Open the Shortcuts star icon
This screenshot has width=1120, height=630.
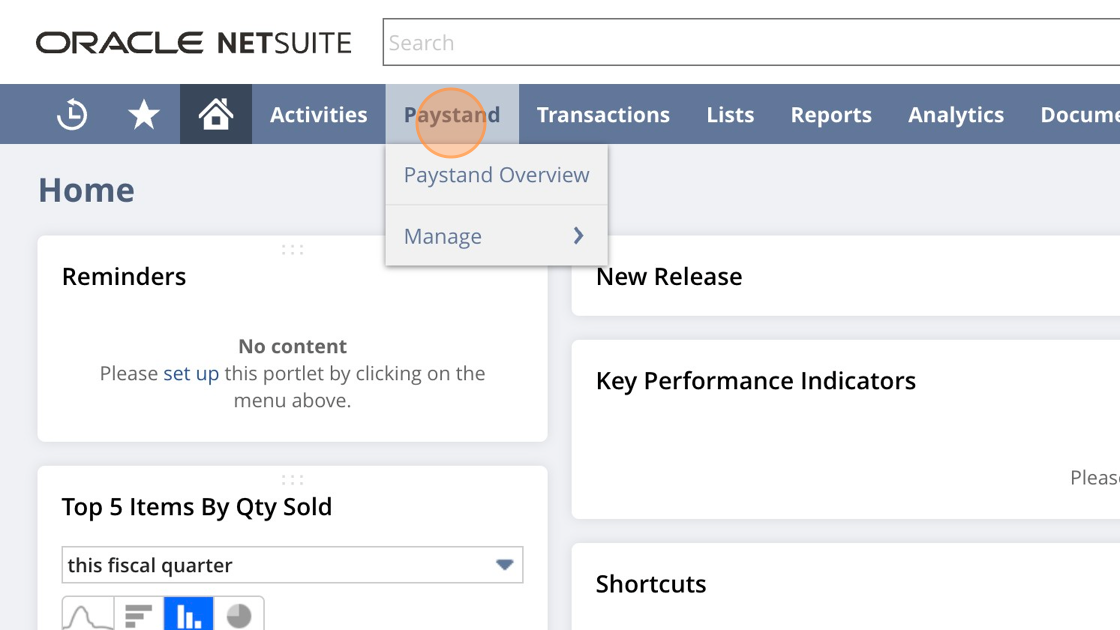[144, 114]
